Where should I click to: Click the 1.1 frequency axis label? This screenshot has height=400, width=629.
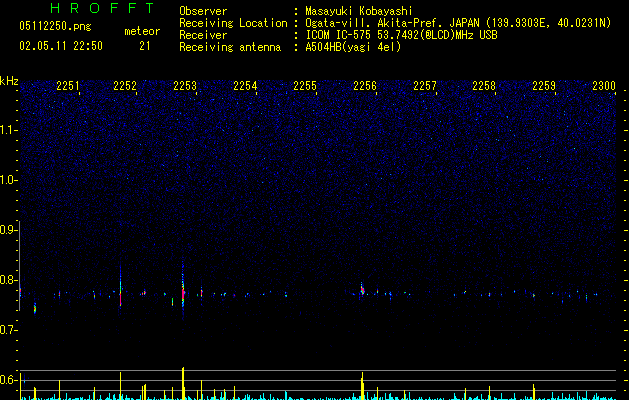coord(9,130)
